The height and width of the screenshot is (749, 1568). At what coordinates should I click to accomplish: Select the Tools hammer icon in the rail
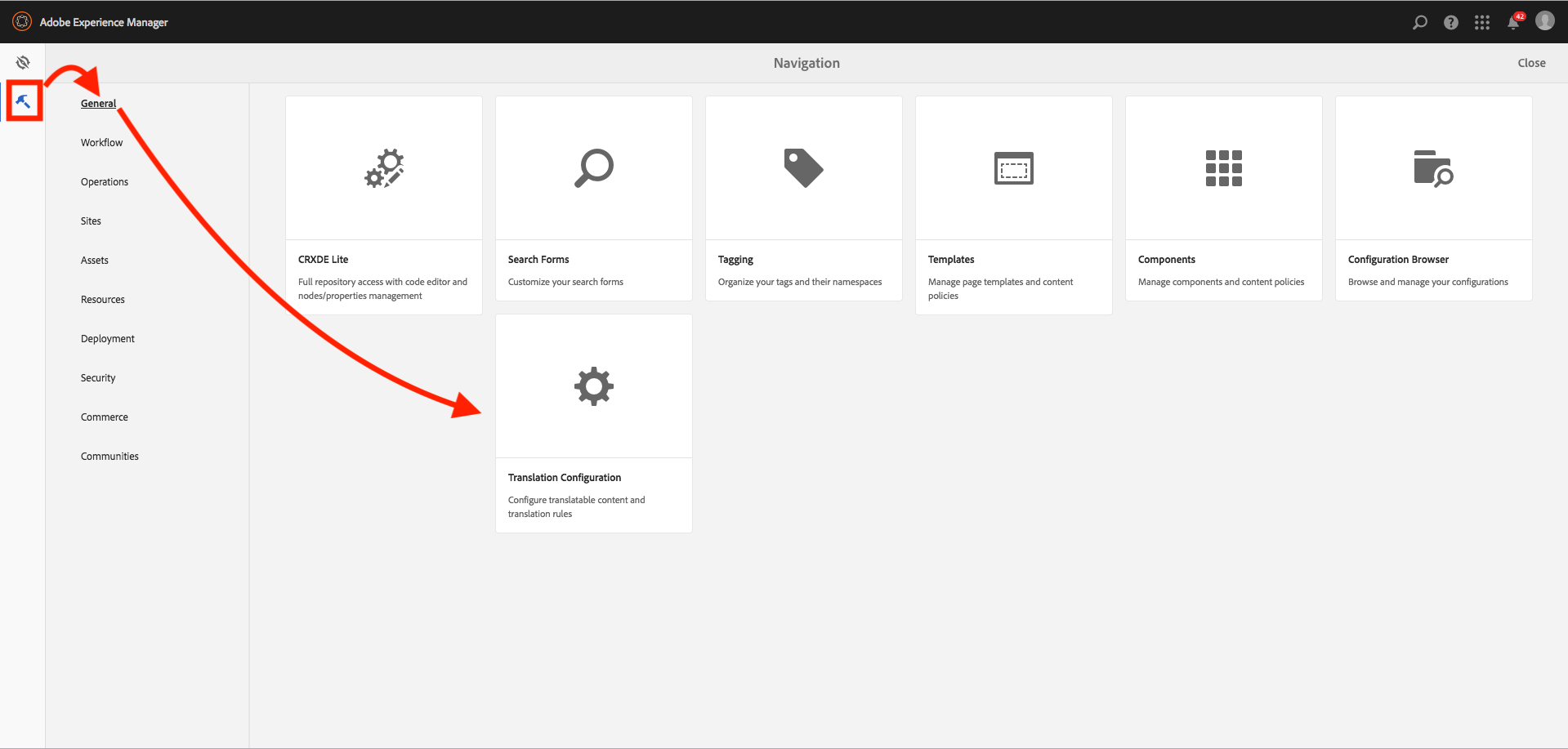point(23,102)
